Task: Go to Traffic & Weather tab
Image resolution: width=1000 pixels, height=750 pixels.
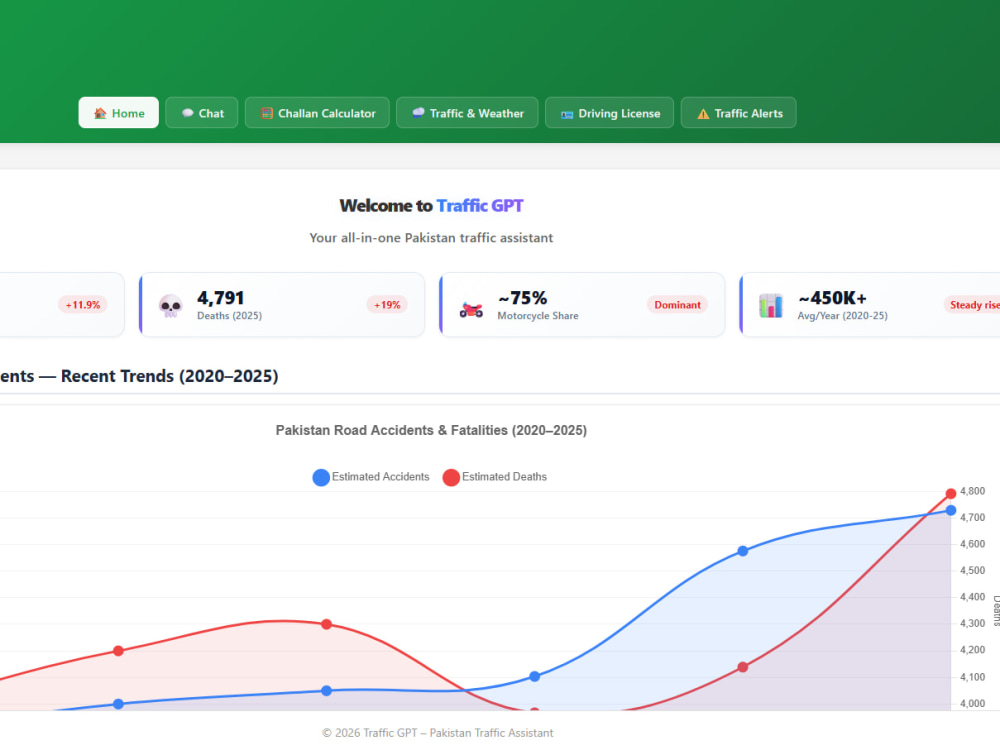Action: 467,113
